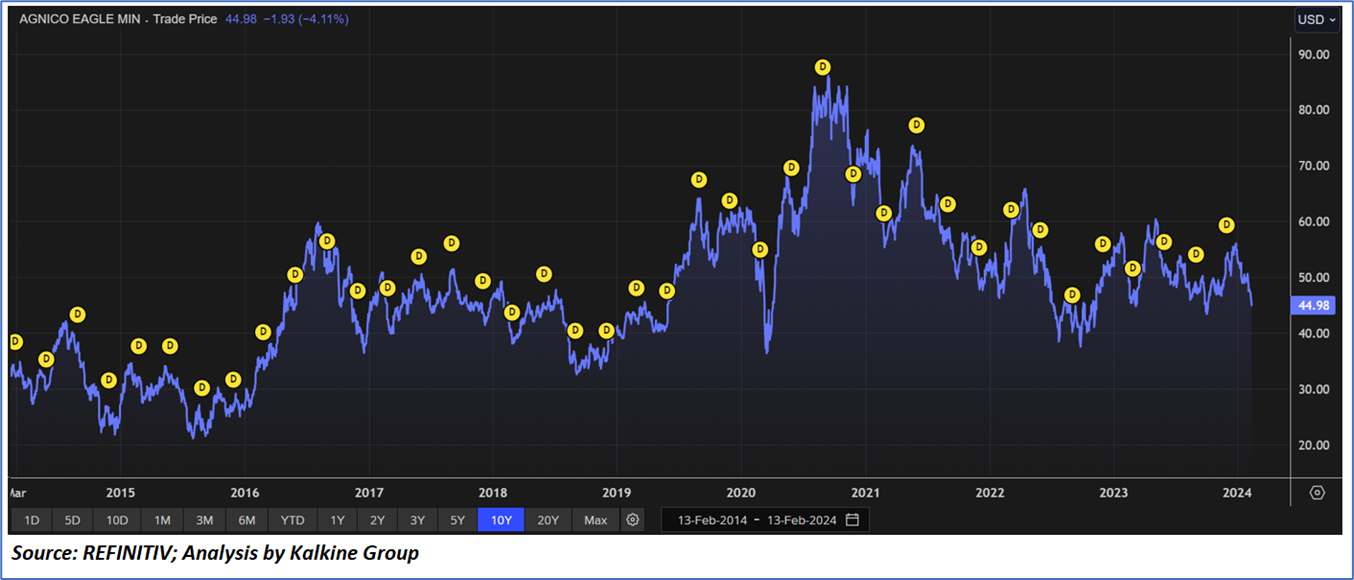Click the 90.00 price axis label
Image resolution: width=1354 pixels, height=580 pixels.
(1313, 54)
